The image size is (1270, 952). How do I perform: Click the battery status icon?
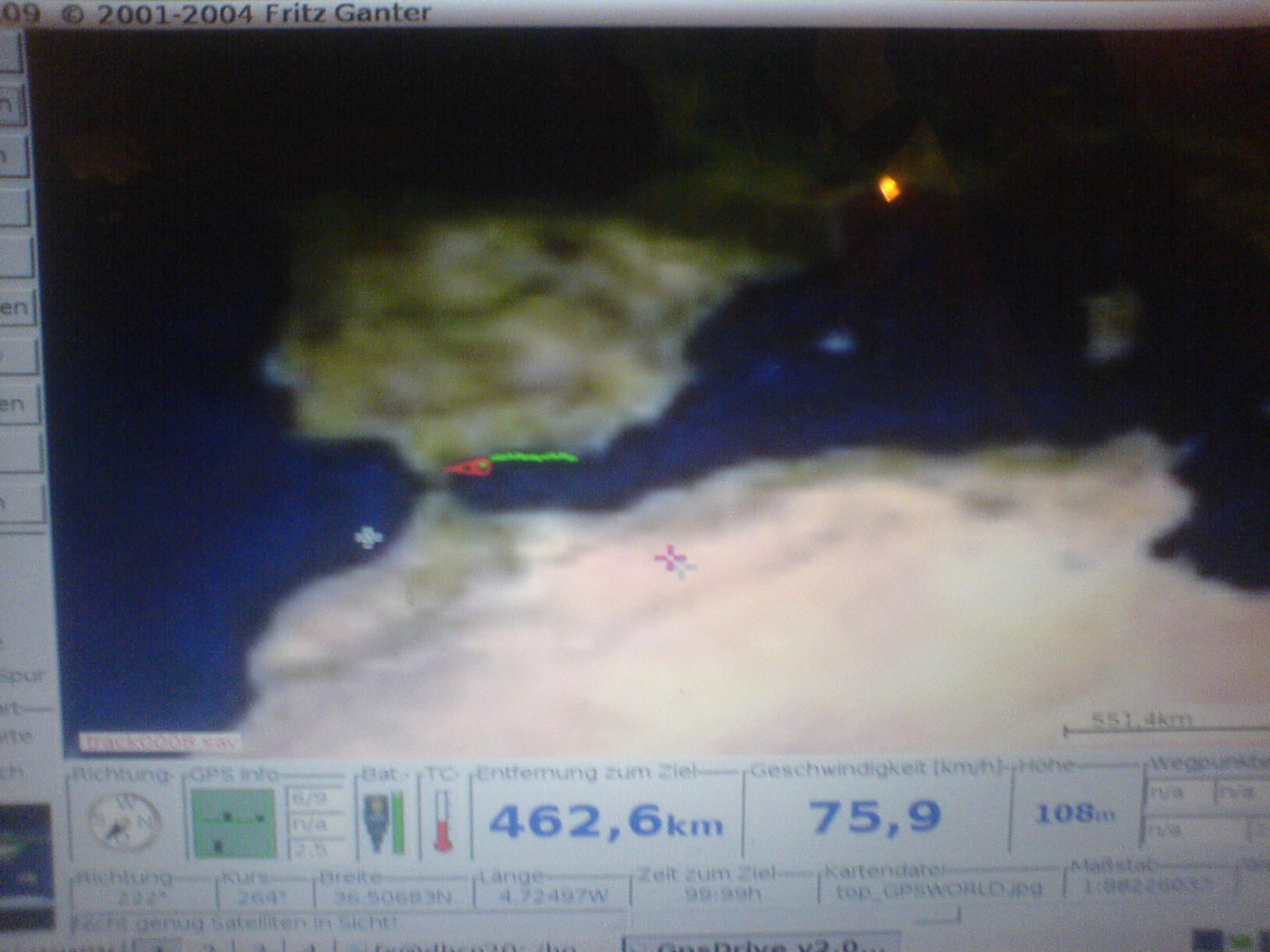click(374, 821)
